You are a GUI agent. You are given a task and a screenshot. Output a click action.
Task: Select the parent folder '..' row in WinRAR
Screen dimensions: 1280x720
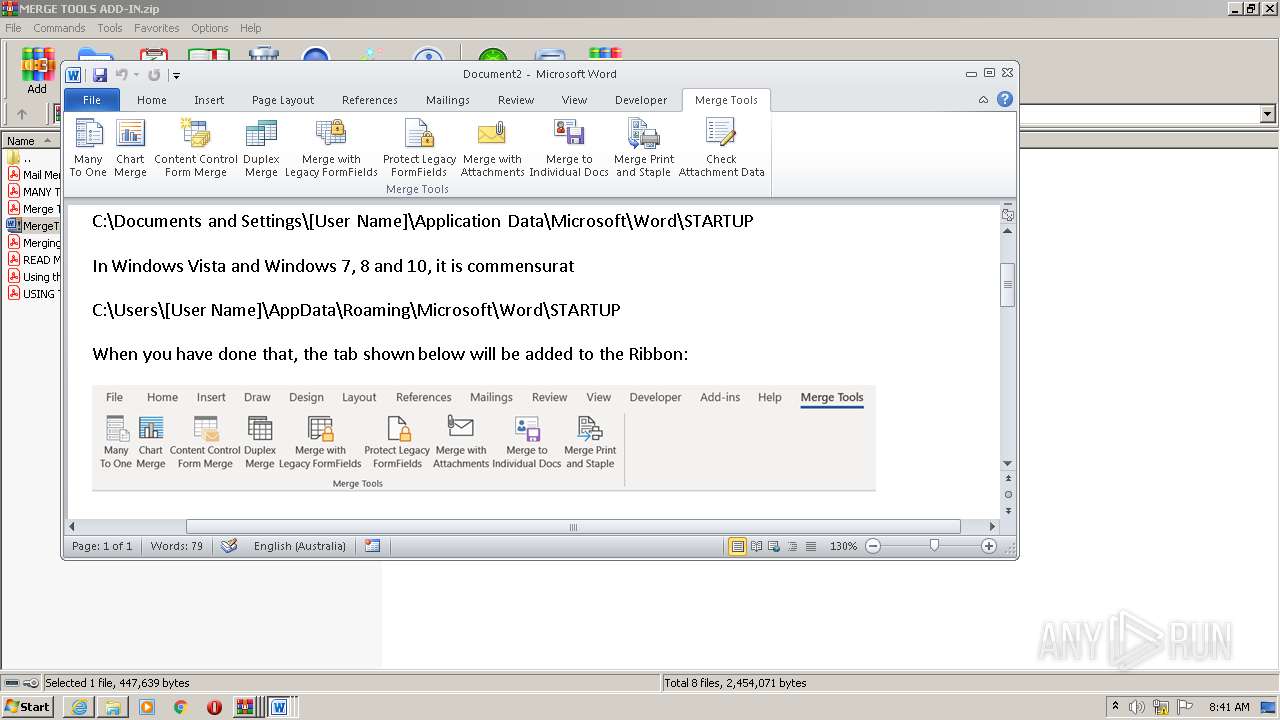click(x=30, y=158)
